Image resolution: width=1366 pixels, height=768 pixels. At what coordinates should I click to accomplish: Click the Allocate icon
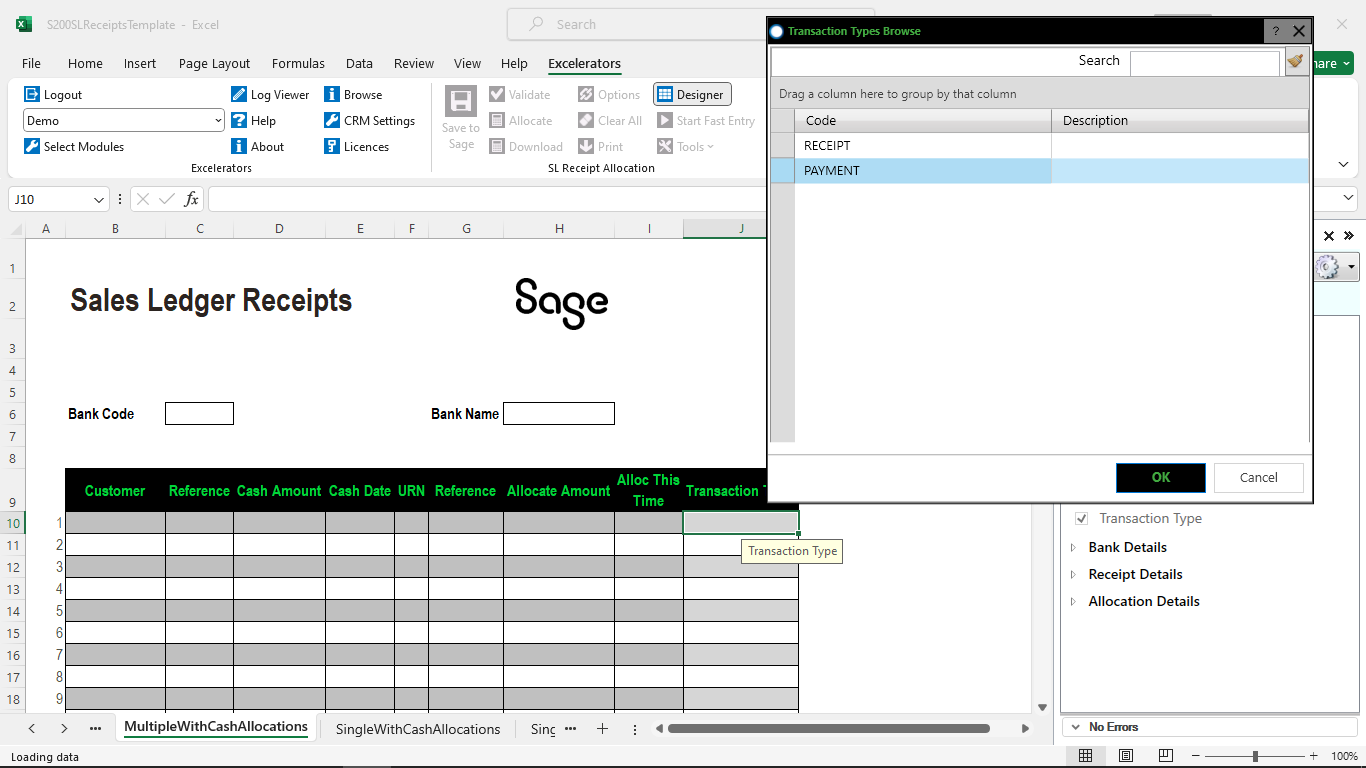tap(497, 120)
